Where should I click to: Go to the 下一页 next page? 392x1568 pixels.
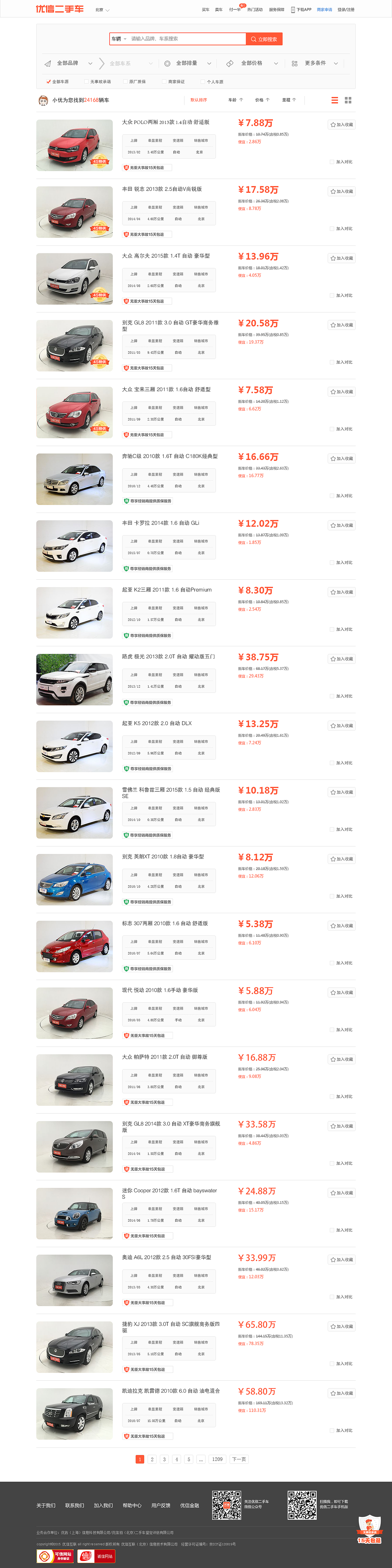click(238, 1459)
